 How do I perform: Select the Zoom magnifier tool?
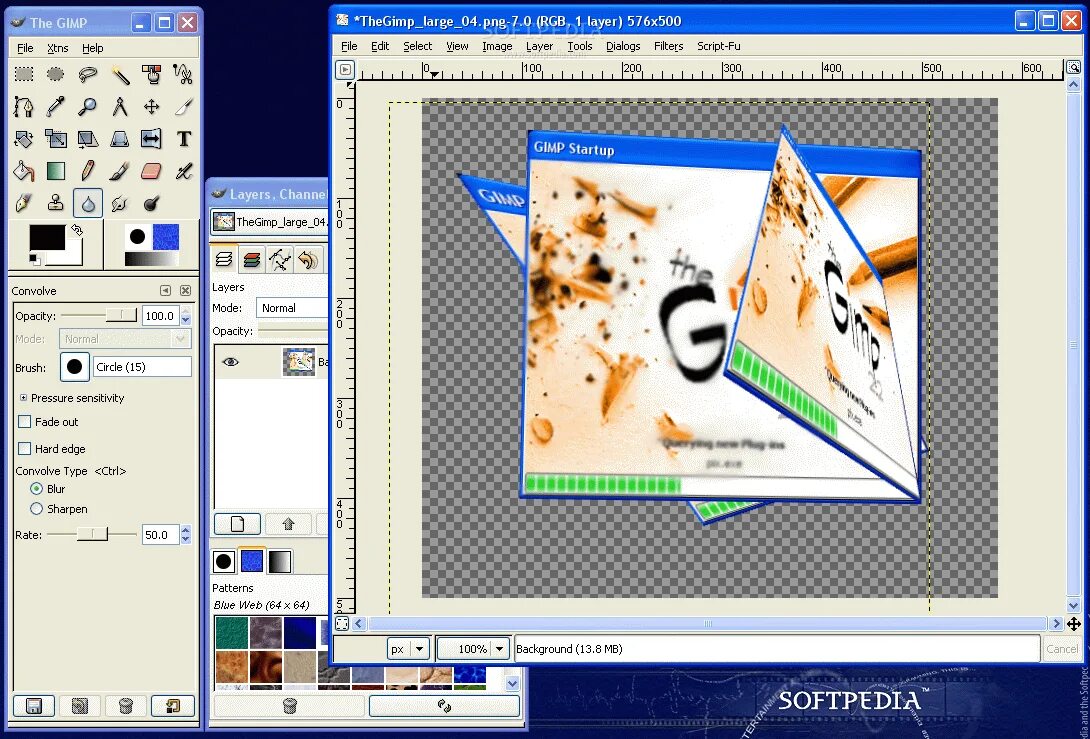(88, 106)
